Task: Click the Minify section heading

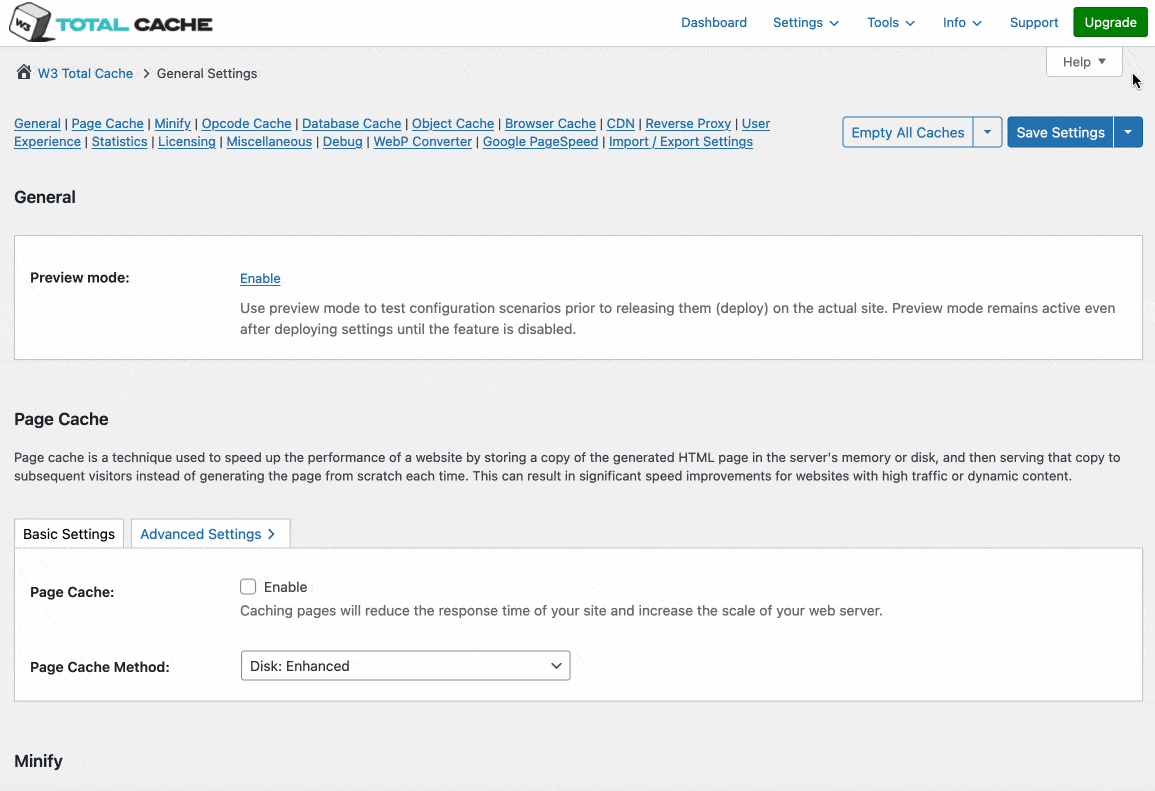Action: (38, 761)
